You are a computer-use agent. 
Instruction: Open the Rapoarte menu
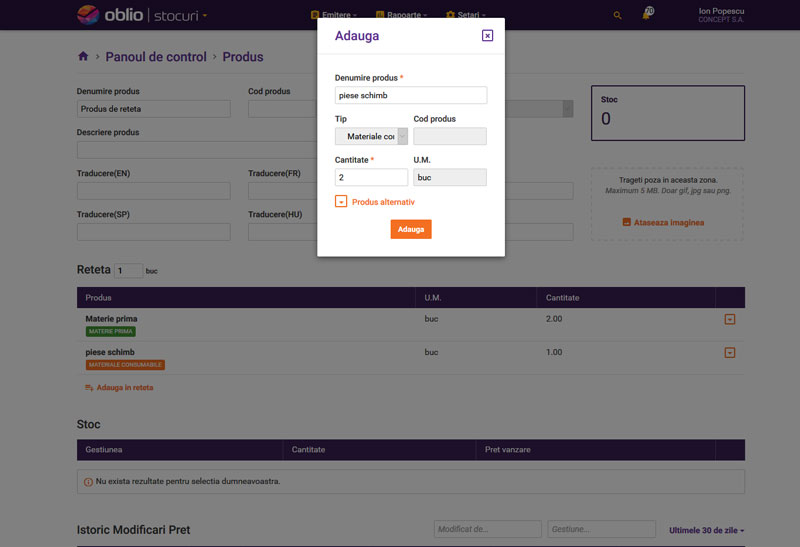[x=402, y=14]
